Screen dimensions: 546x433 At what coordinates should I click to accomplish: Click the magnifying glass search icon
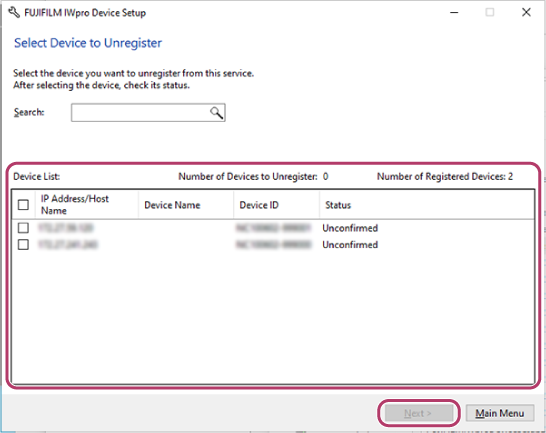pyautogui.click(x=216, y=113)
